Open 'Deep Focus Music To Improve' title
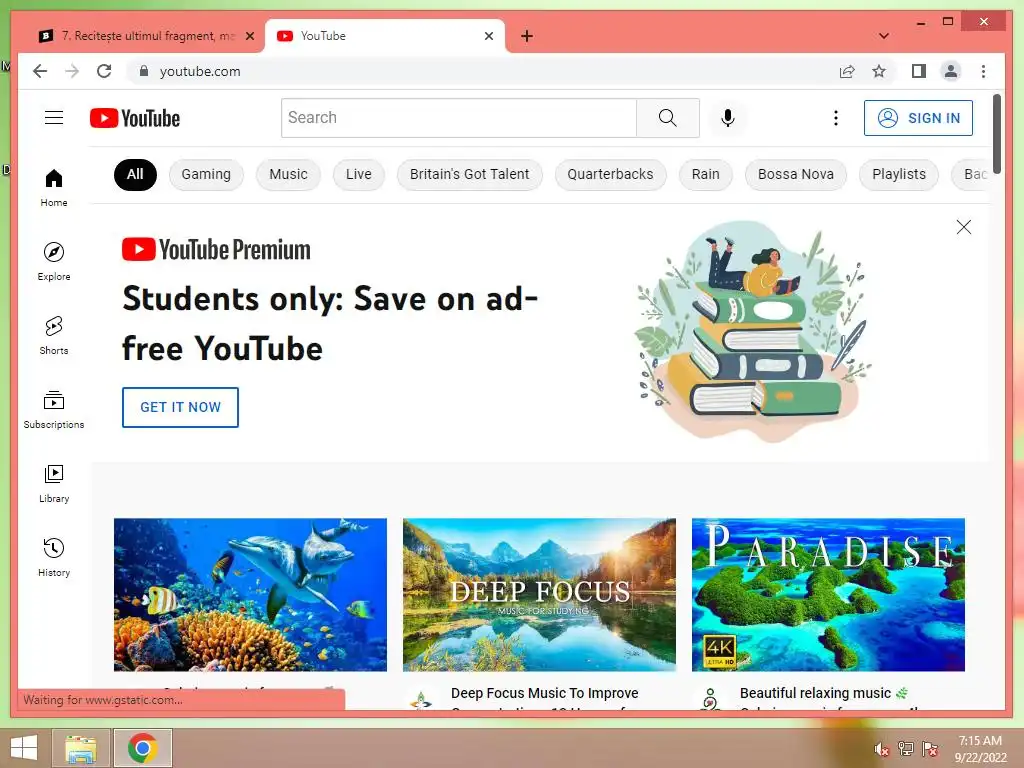Screen dimensions: 1024x768 (545, 694)
